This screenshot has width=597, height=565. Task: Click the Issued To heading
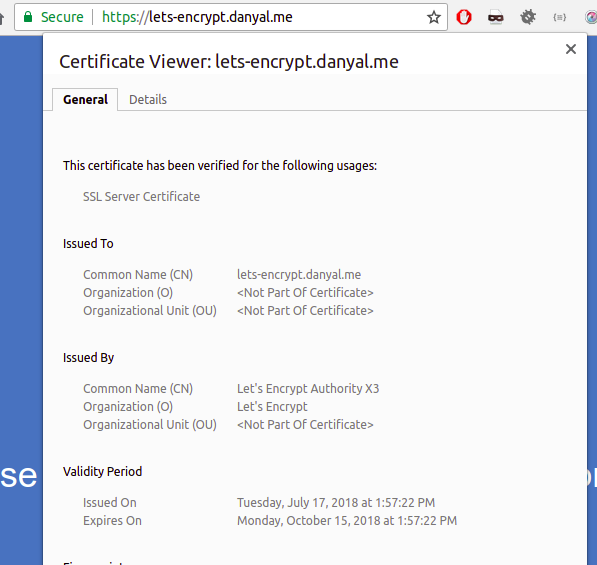pos(88,244)
